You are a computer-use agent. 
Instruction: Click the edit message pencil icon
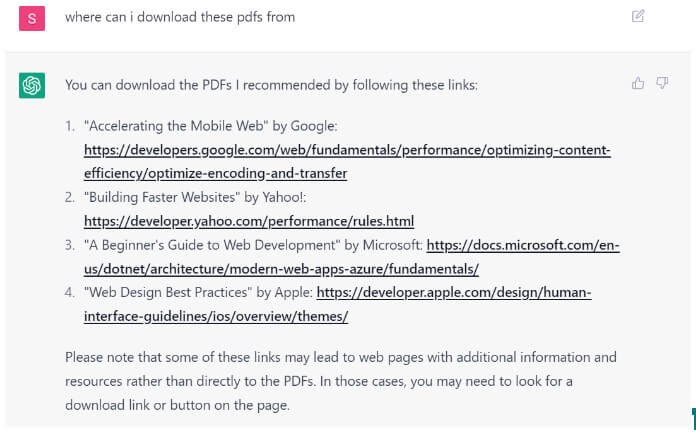638,16
